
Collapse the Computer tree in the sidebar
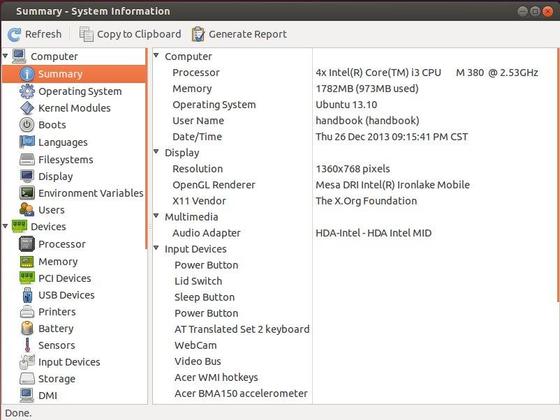tap(5, 56)
